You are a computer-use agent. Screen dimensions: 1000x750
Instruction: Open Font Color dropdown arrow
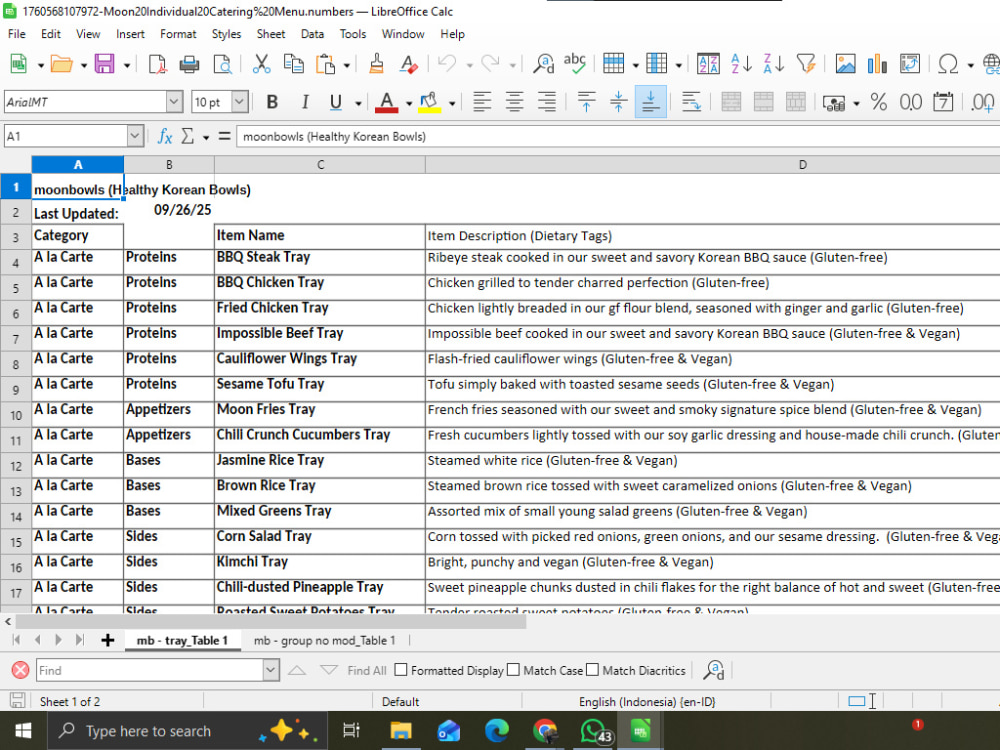(409, 103)
